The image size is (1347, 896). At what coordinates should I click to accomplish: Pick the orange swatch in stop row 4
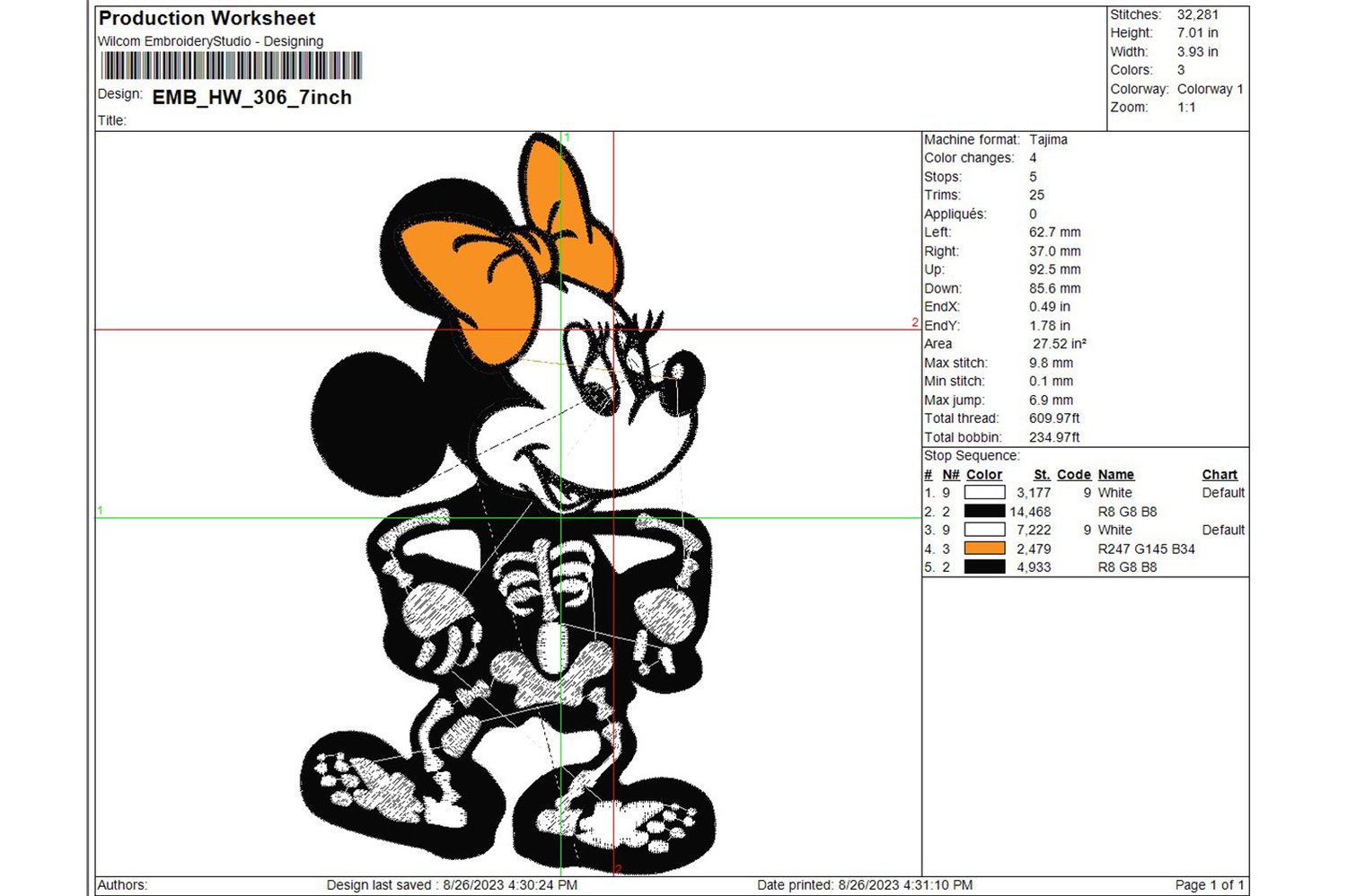pyautogui.click(x=984, y=549)
